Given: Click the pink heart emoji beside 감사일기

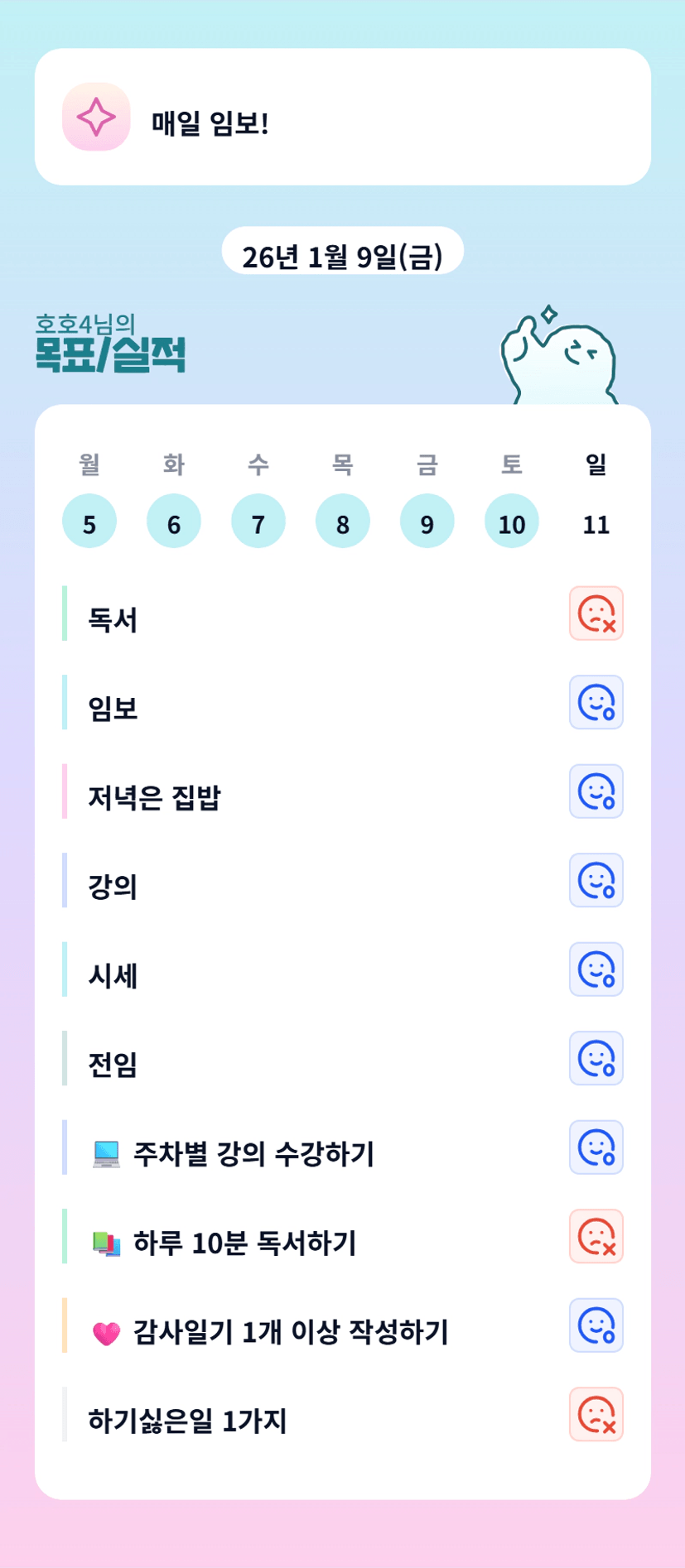Looking at the screenshot, I should point(106,1333).
